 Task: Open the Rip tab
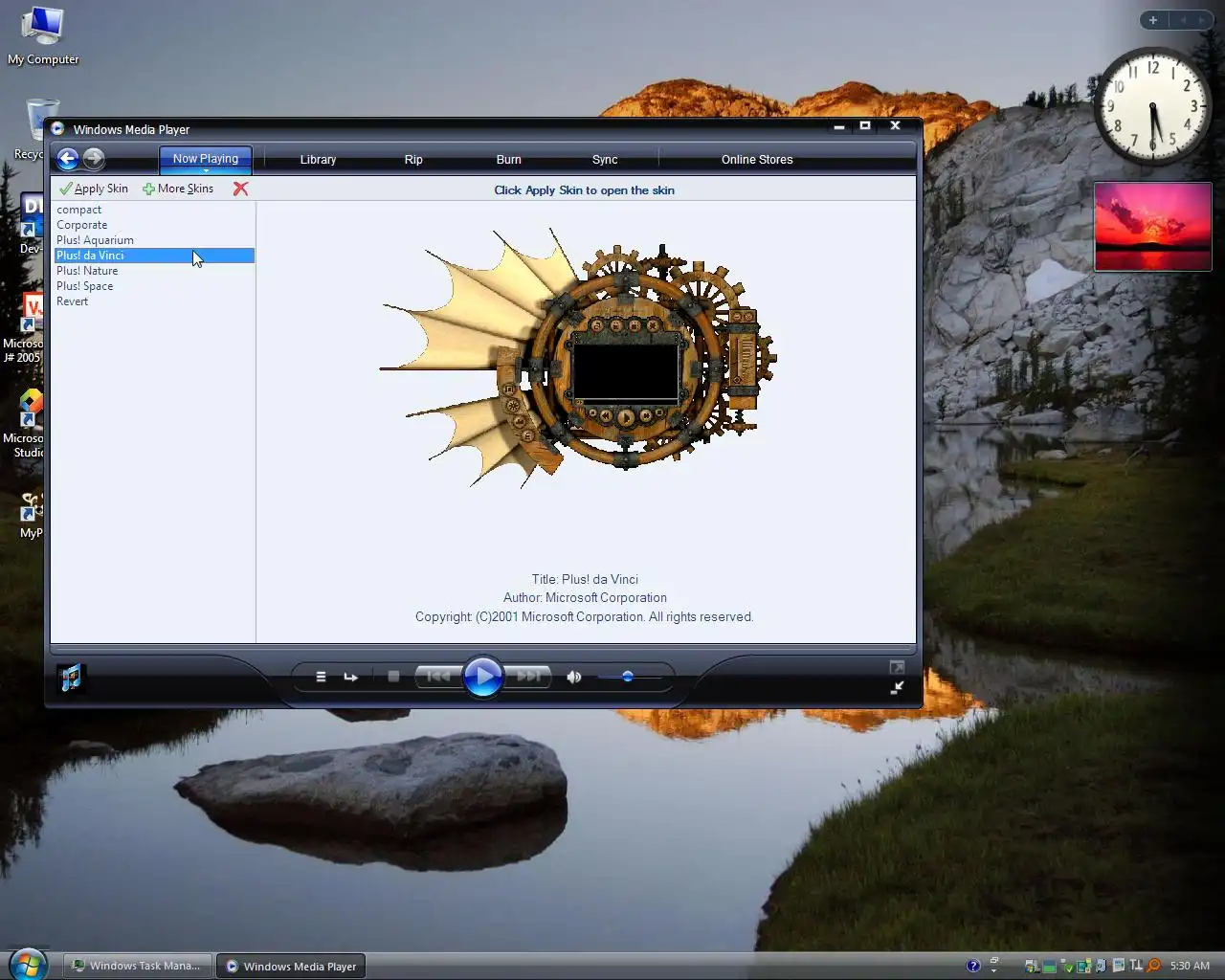click(x=413, y=160)
